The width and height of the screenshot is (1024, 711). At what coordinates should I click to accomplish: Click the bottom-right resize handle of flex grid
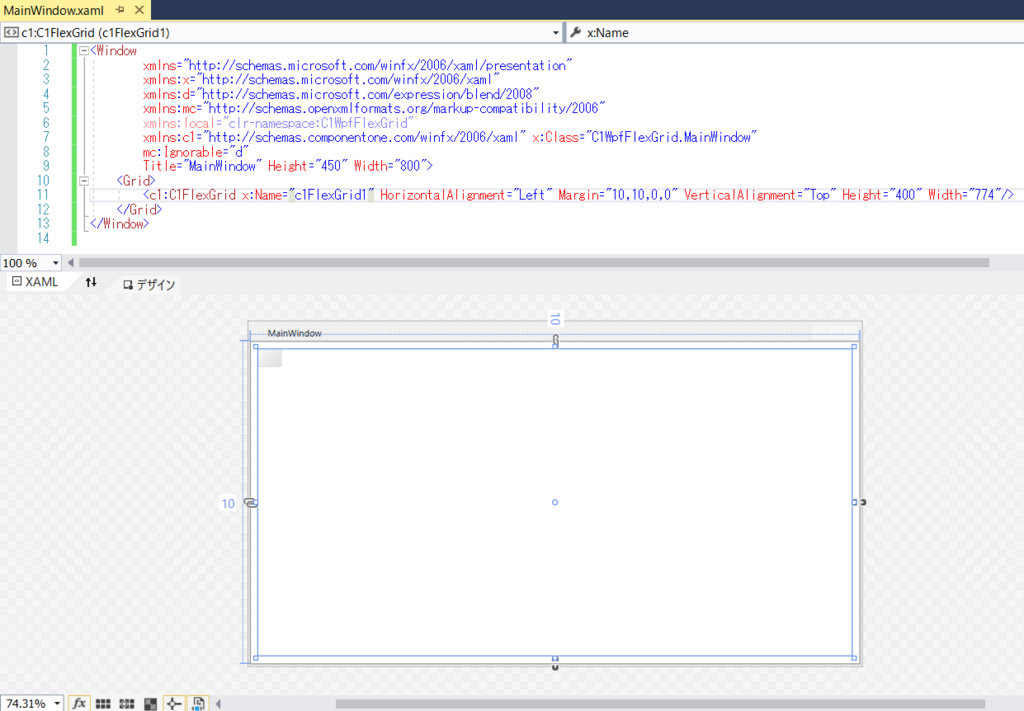(854, 658)
